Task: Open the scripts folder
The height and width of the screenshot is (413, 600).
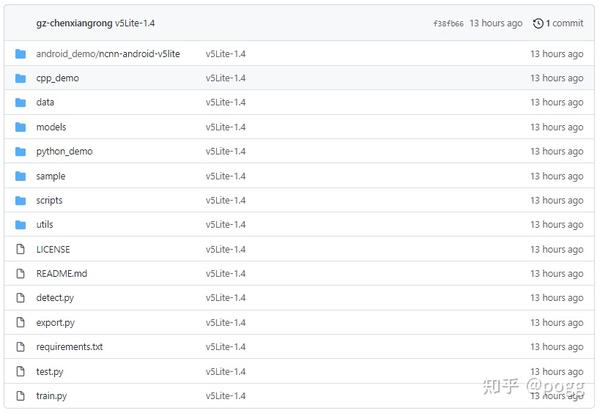Action: click(x=49, y=200)
